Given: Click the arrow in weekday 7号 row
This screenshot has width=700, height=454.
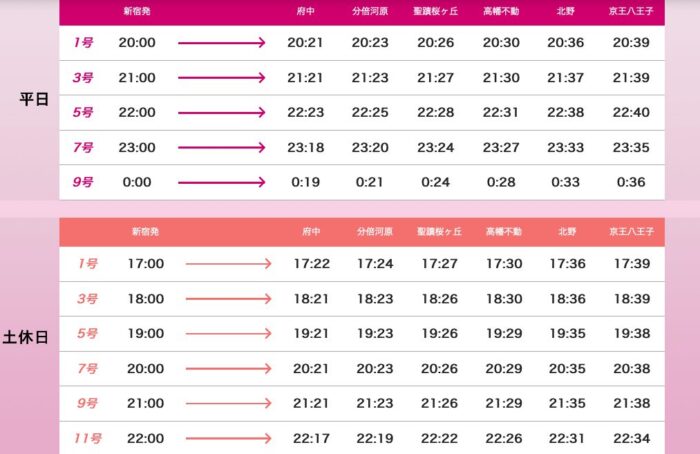Looking at the screenshot, I should pos(221,148).
